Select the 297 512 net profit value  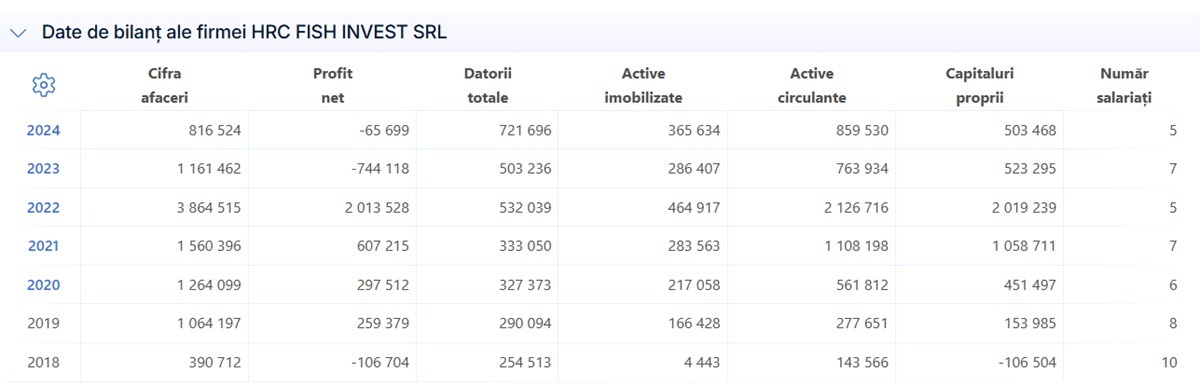coord(383,285)
